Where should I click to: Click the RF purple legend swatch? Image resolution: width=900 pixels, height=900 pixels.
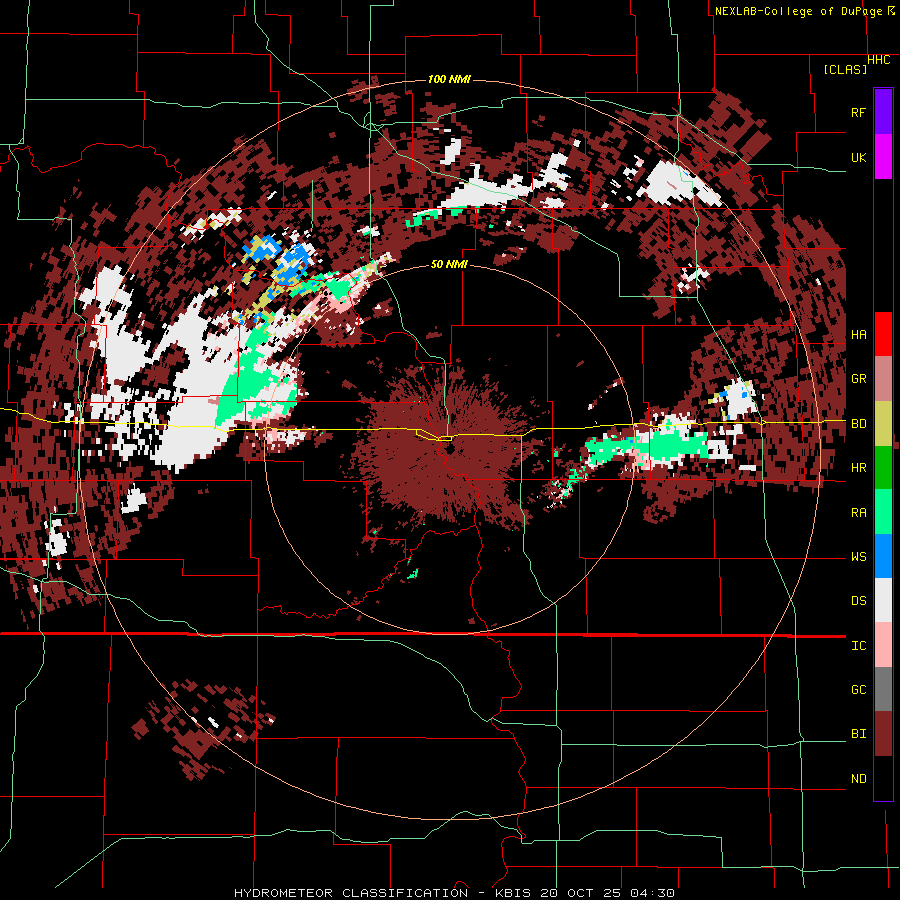(883, 112)
